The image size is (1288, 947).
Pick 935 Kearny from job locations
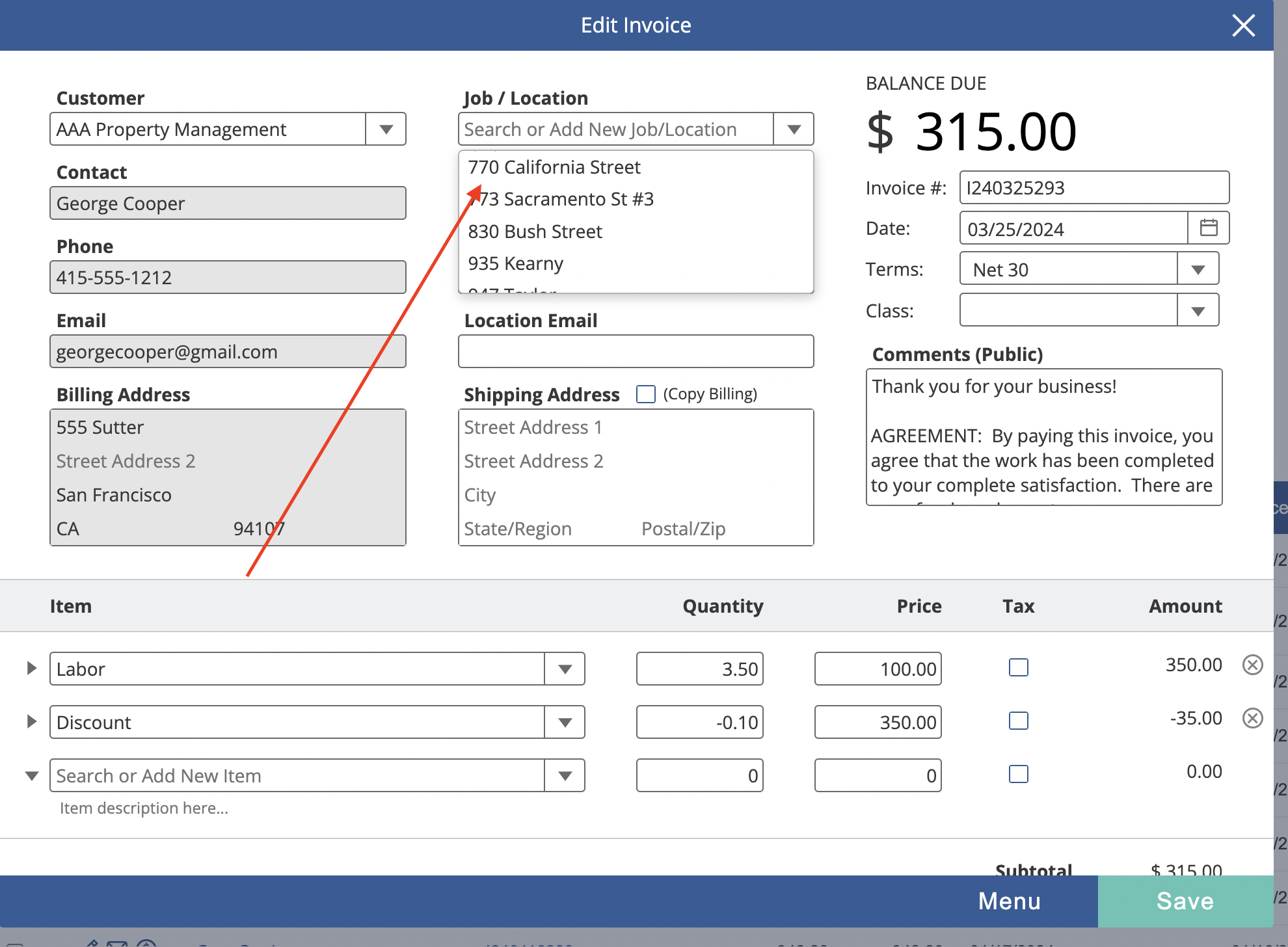click(x=515, y=263)
